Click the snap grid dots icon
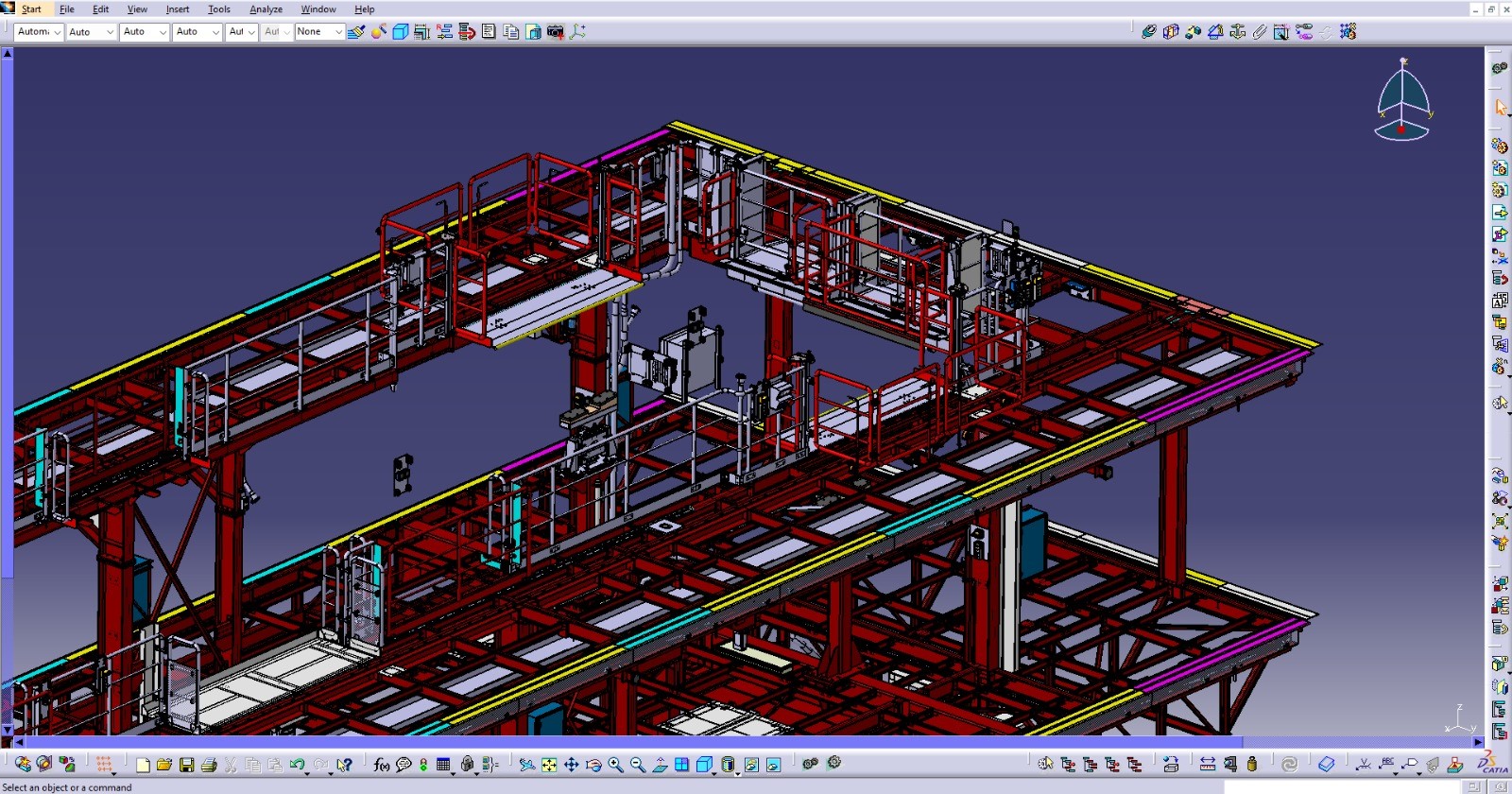This screenshot has width=1512, height=794. pyautogui.click(x=104, y=765)
